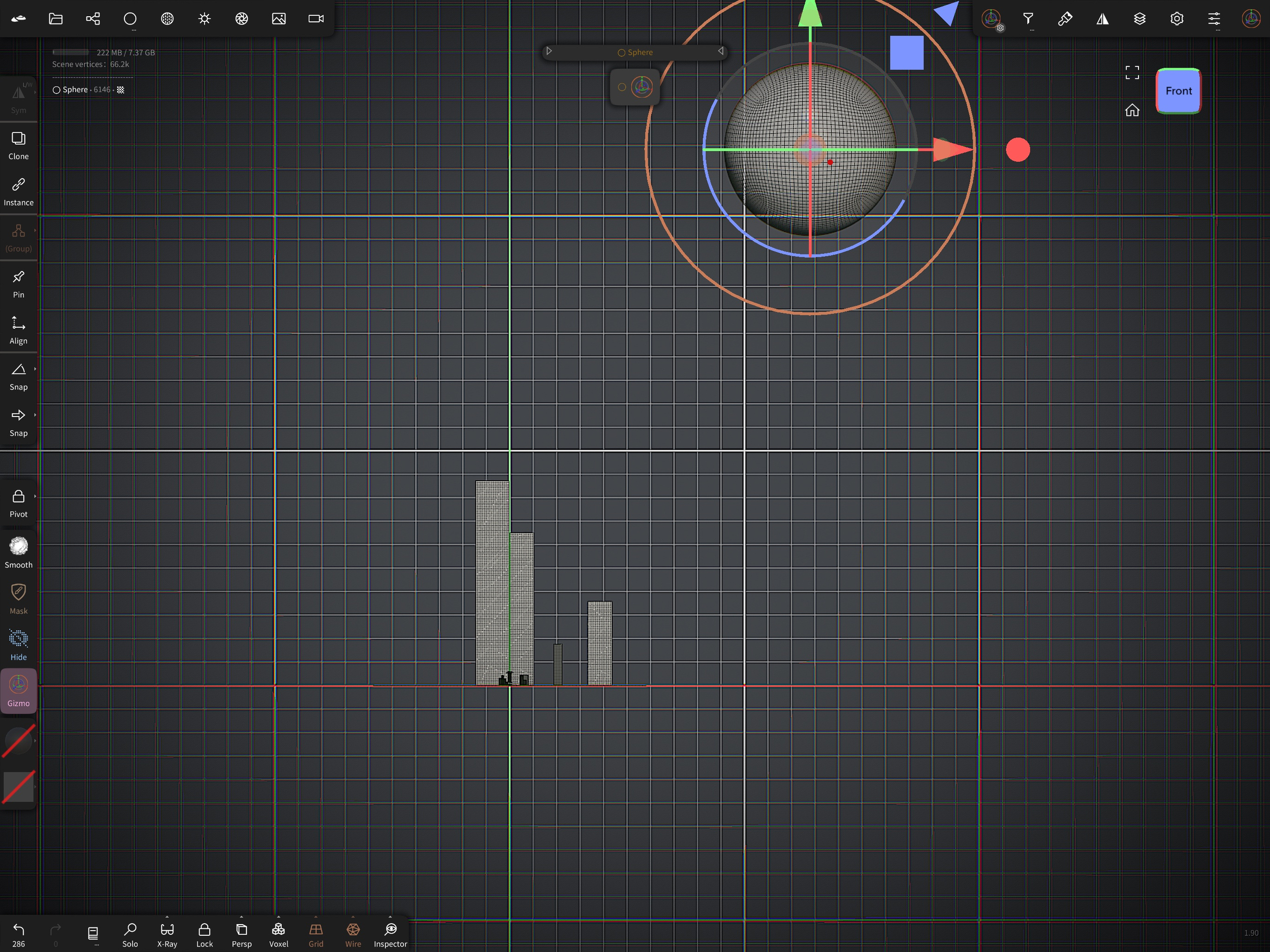Viewport: 1270px width, 952px height.
Task: Toggle the Grid display
Action: point(316,934)
